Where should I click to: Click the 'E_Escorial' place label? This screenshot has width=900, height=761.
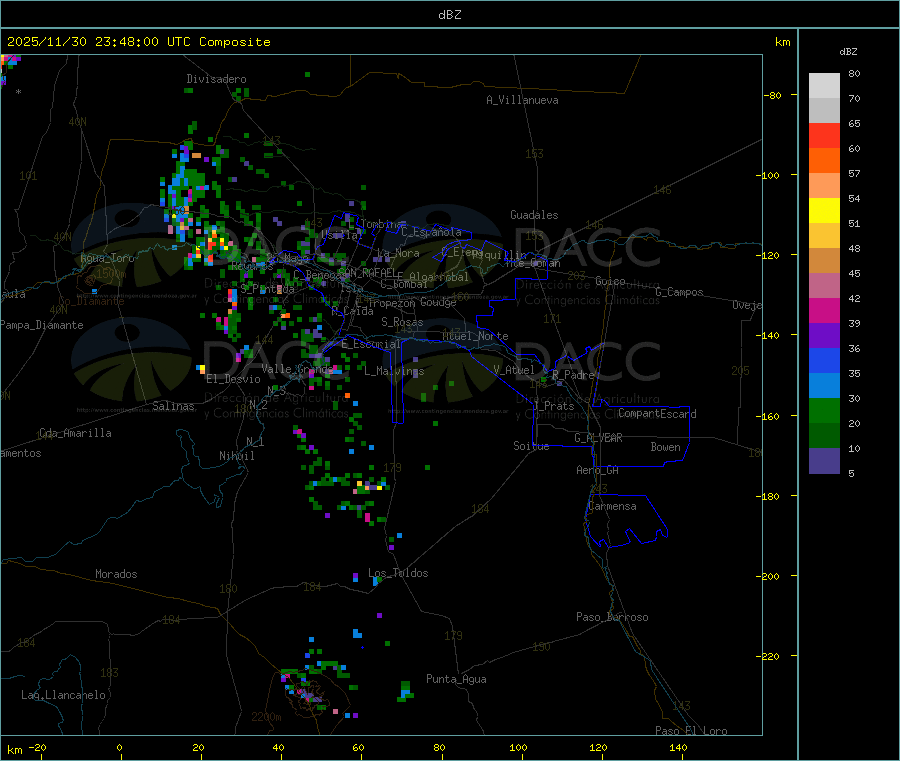371,344
